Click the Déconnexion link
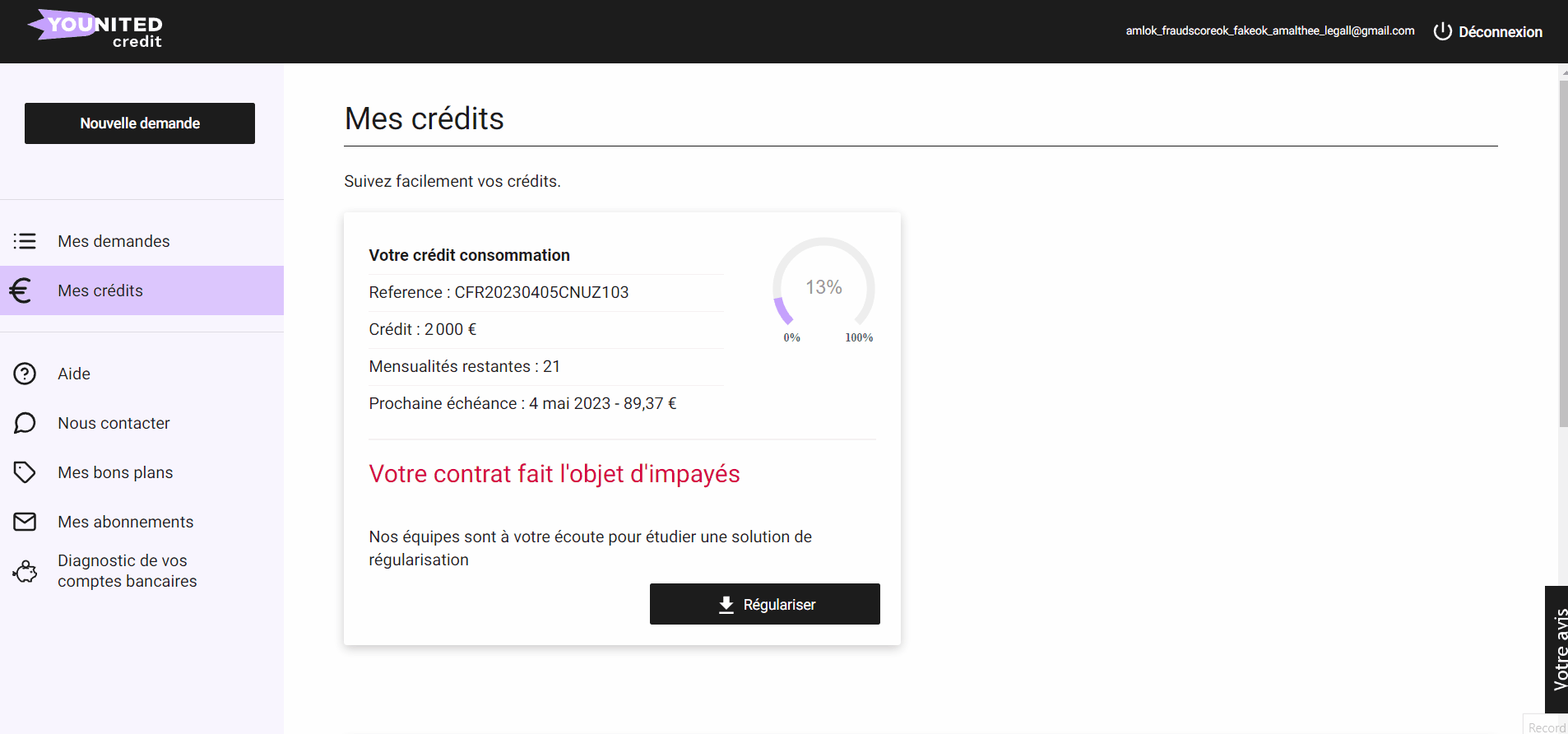This screenshot has width=1568, height=734. 1501,32
